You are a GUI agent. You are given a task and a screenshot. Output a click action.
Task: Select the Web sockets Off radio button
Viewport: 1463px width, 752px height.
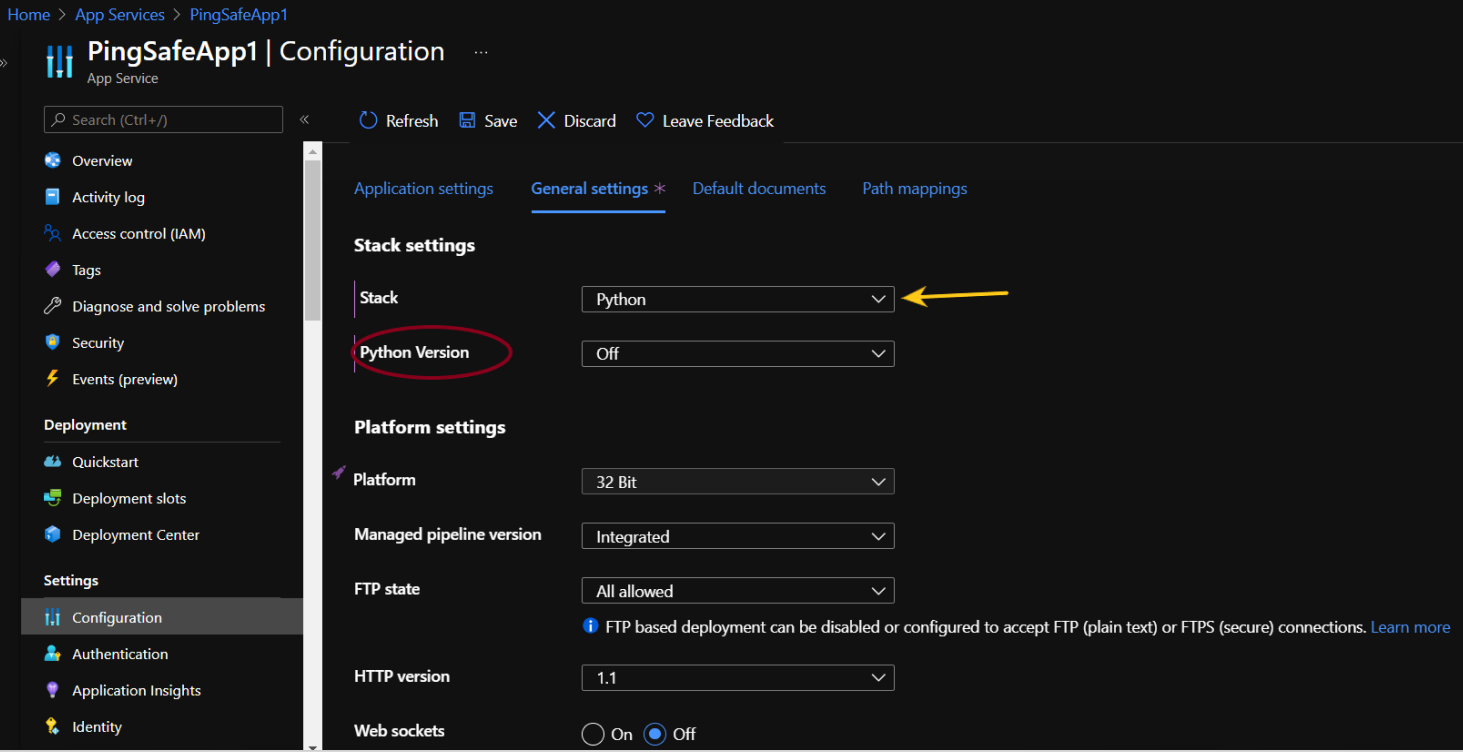(x=655, y=734)
